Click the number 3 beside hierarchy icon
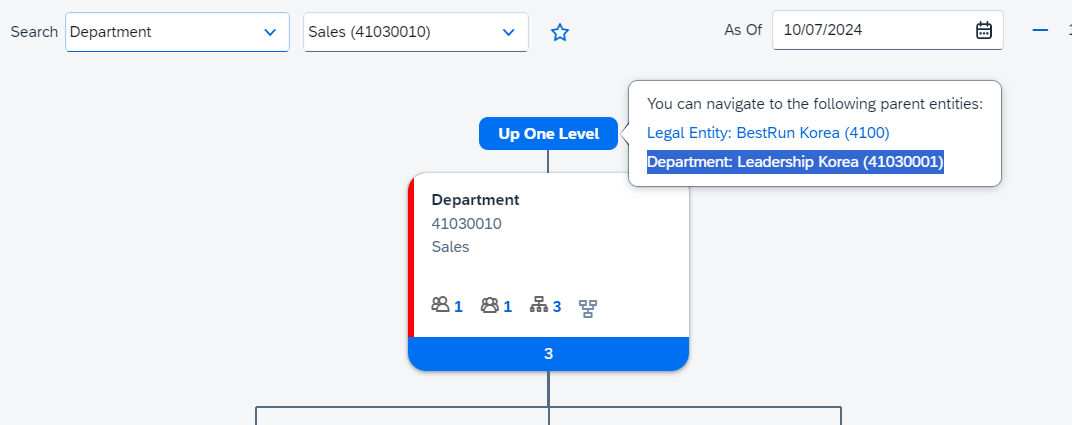This screenshot has width=1072, height=425. [557, 307]
